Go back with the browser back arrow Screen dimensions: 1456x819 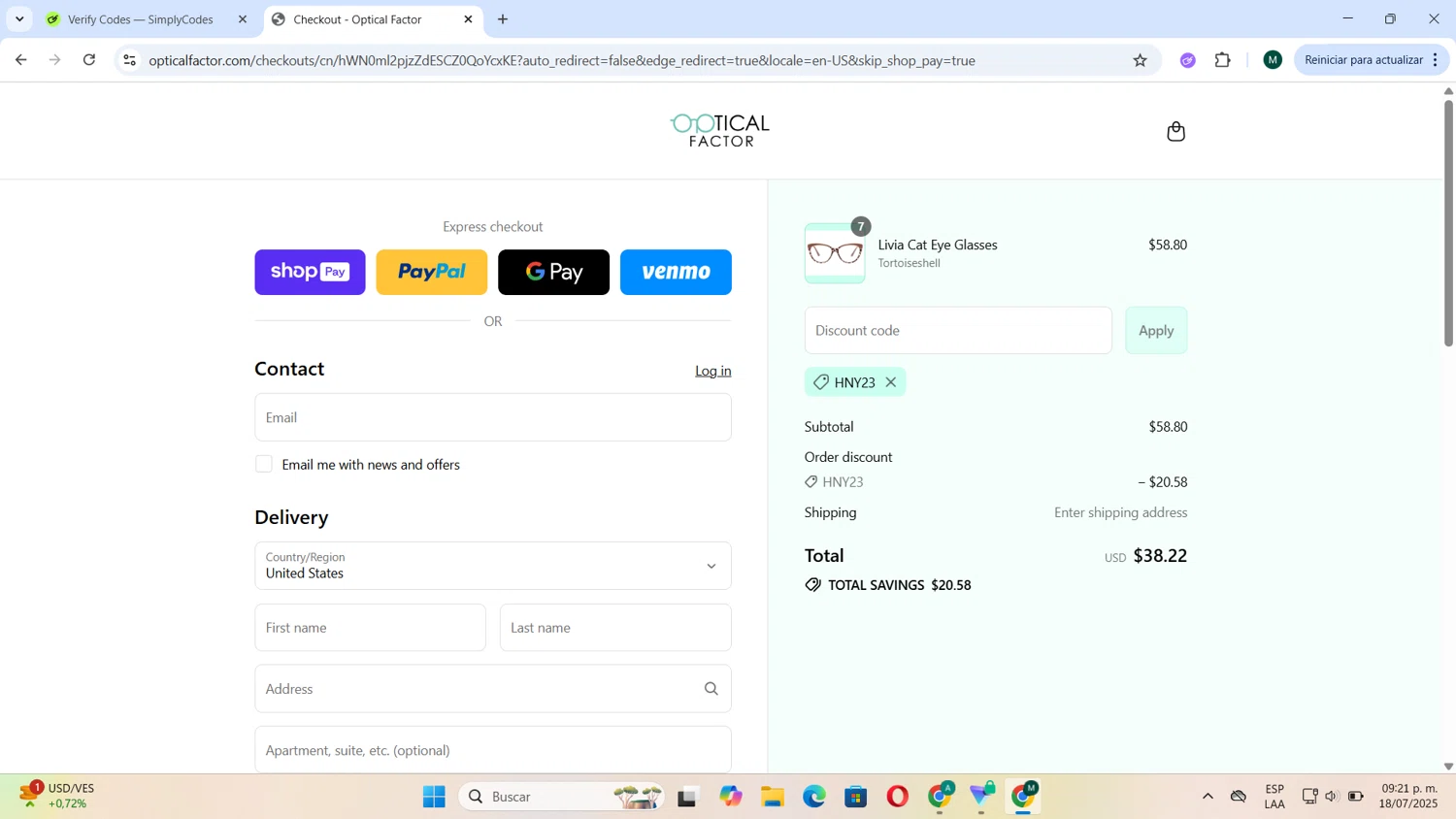pyautogui.click(x=21, y=60)
